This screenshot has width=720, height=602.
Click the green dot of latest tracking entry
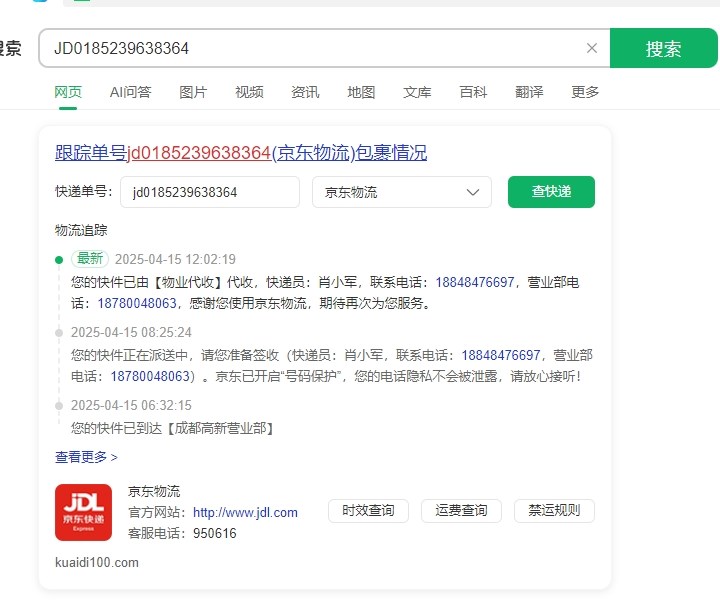click(59, 260)
